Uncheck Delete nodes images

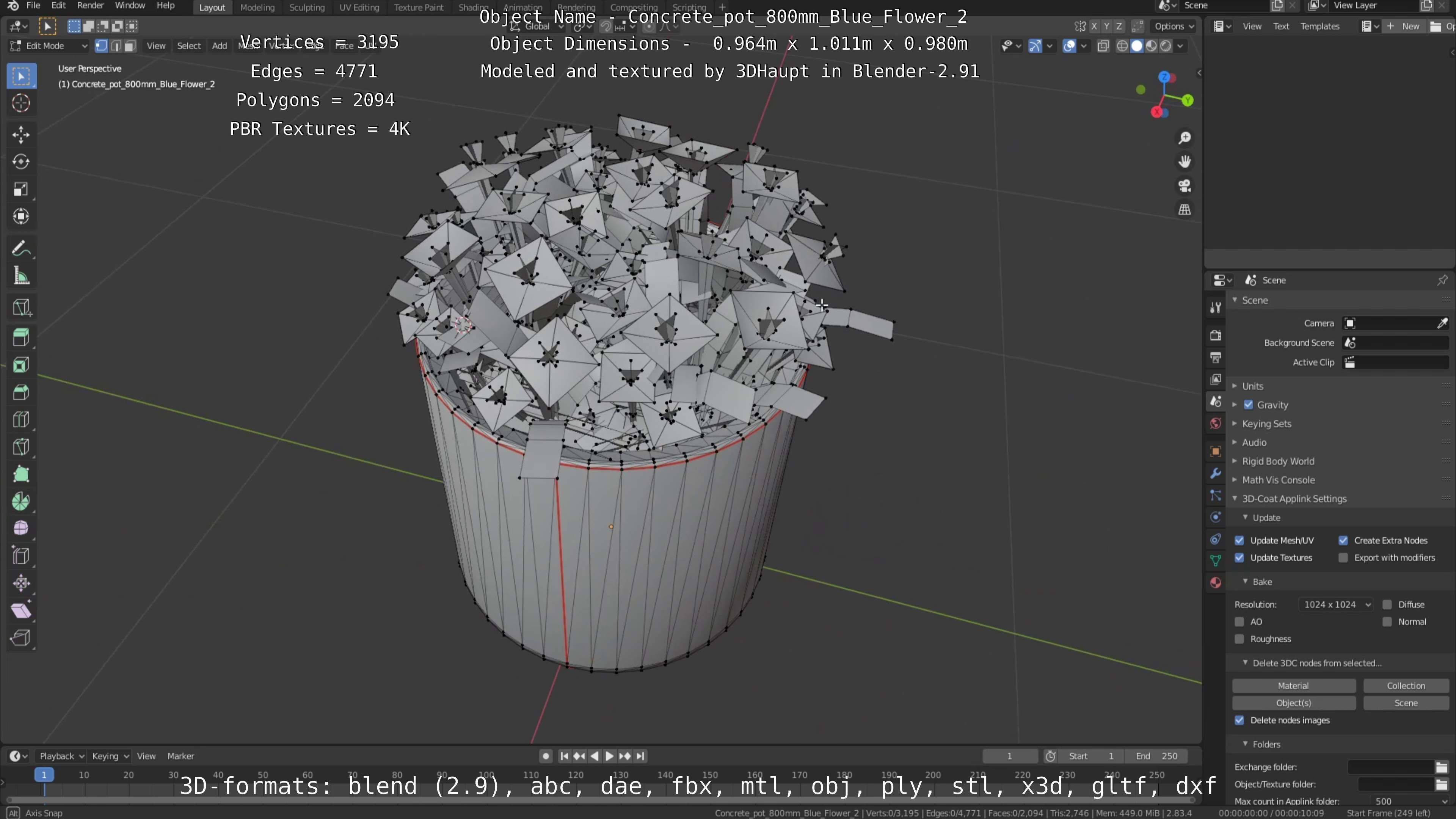click(1239, 721)
